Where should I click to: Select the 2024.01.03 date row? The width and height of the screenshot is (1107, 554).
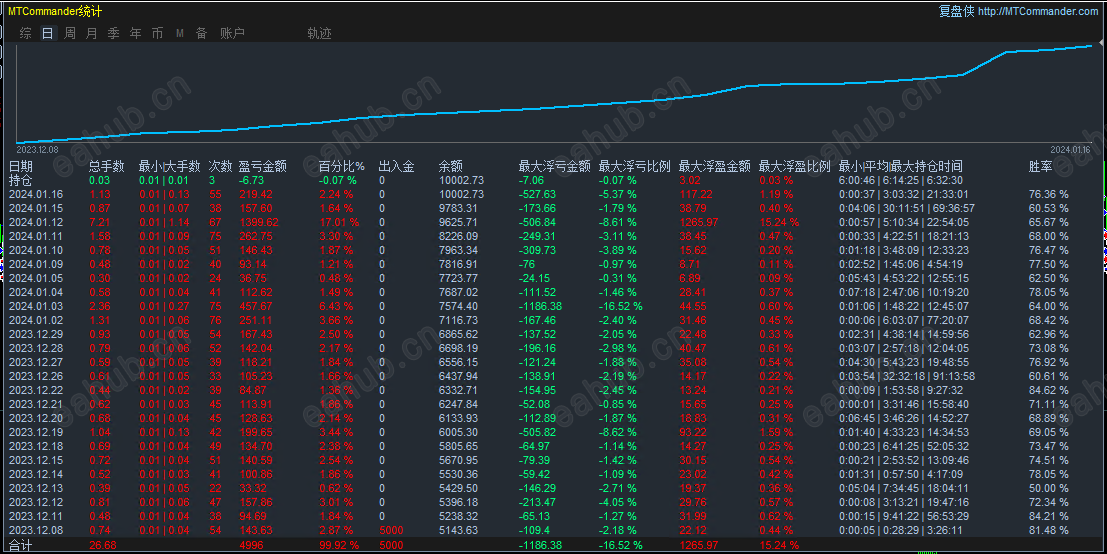tap(554, 306)
